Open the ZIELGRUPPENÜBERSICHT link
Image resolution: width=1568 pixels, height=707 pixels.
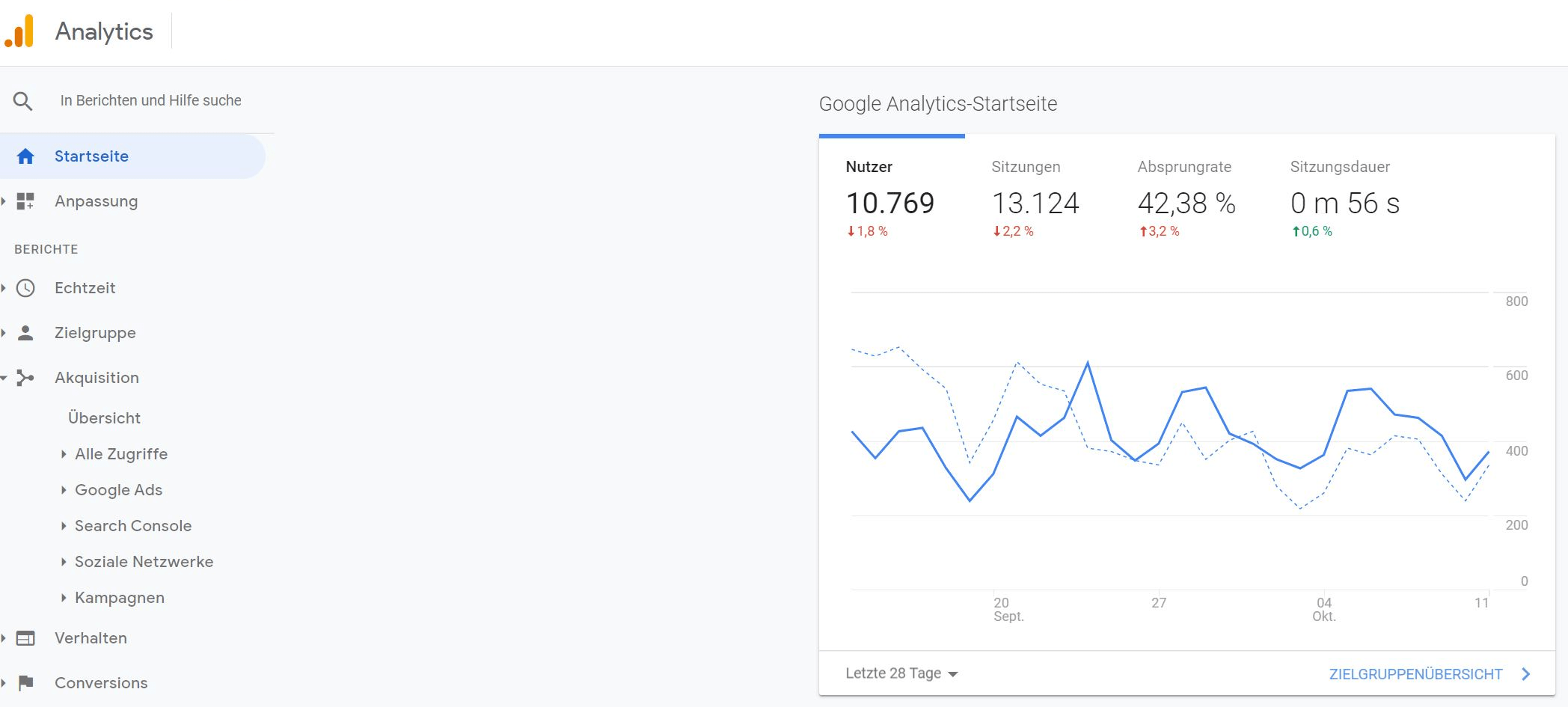[1415, 674]
